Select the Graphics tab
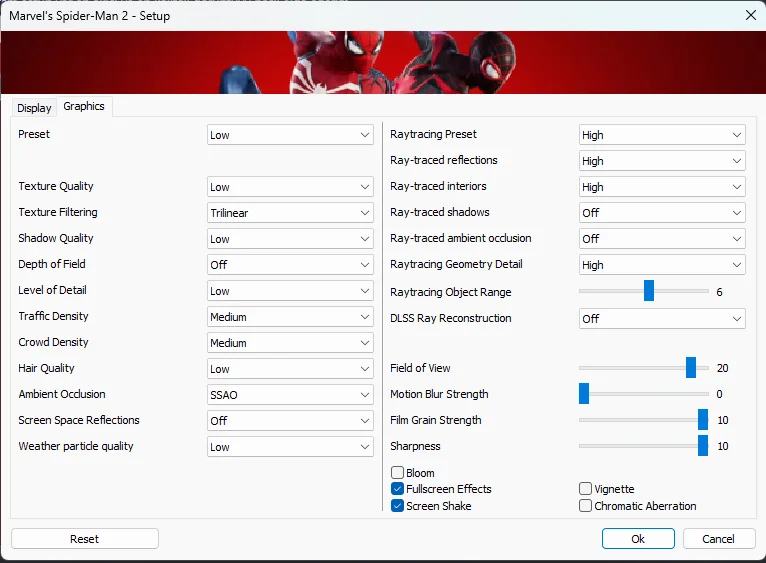 click(84, 106)
